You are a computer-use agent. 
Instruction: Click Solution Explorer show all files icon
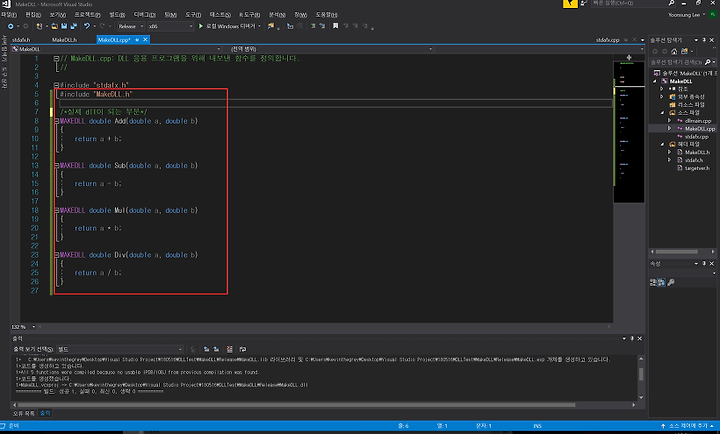point(685,51)
